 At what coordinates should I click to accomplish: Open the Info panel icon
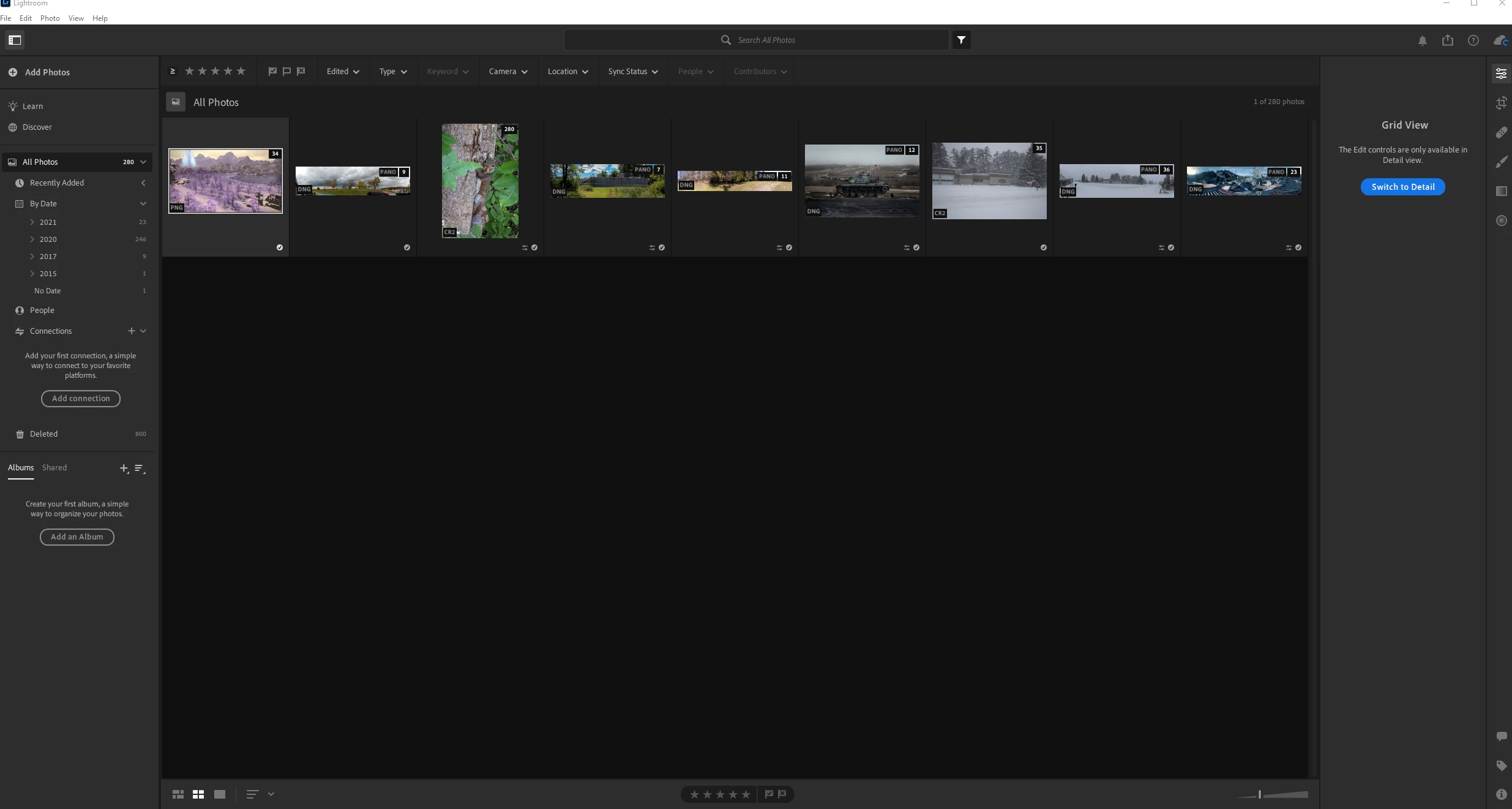tap(1501, 794)
